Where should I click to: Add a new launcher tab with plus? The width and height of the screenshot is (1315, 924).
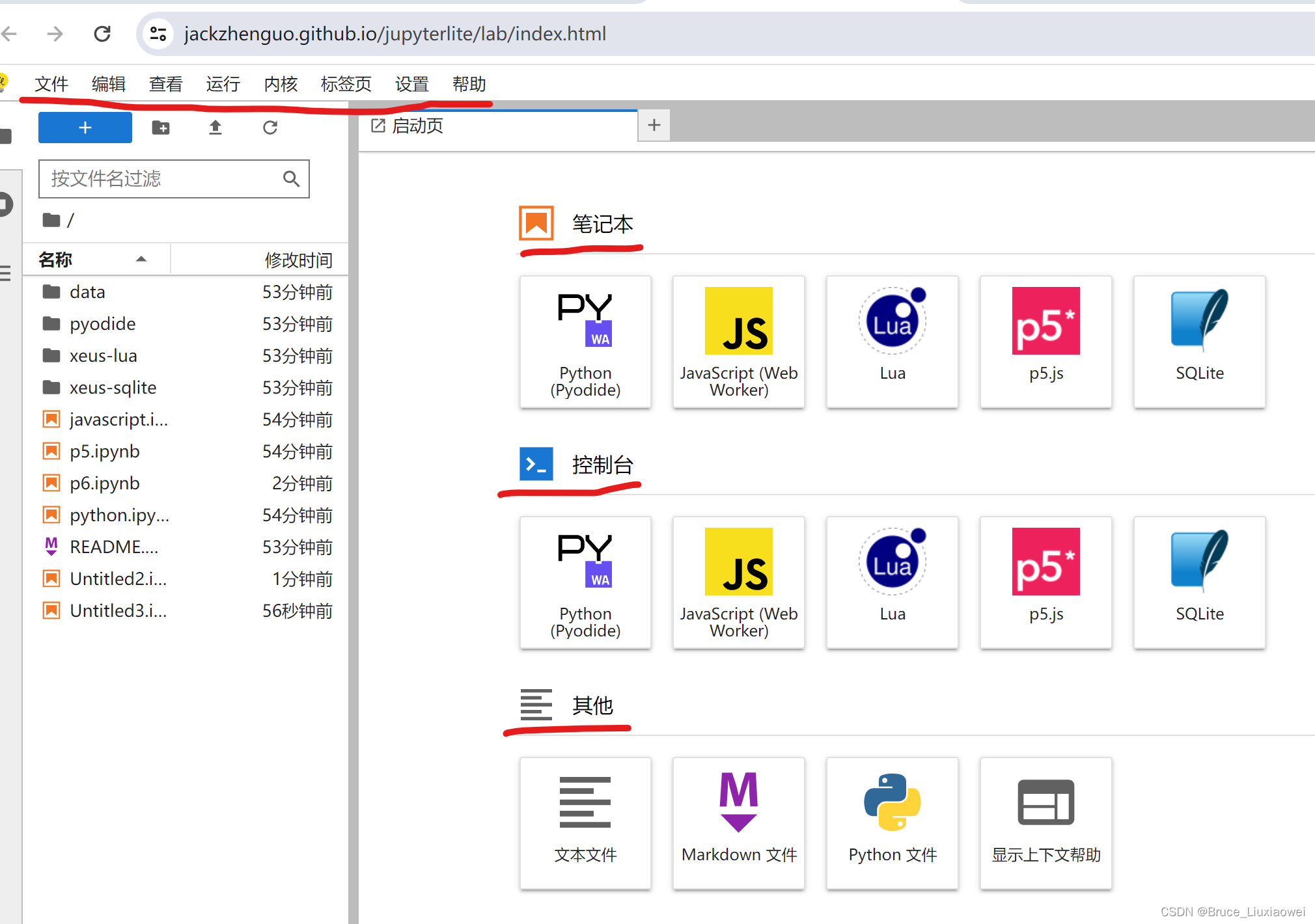pos(654,125)
